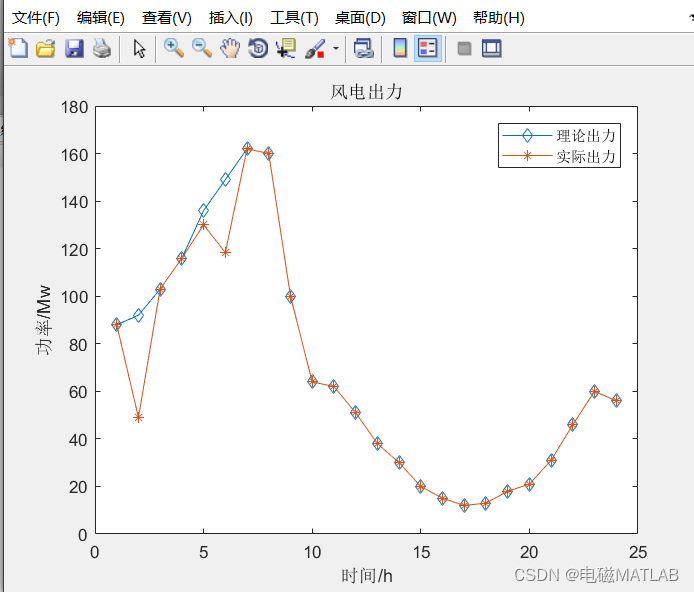
Task: Open a file with the folder icon
Action: click(46, 48)
